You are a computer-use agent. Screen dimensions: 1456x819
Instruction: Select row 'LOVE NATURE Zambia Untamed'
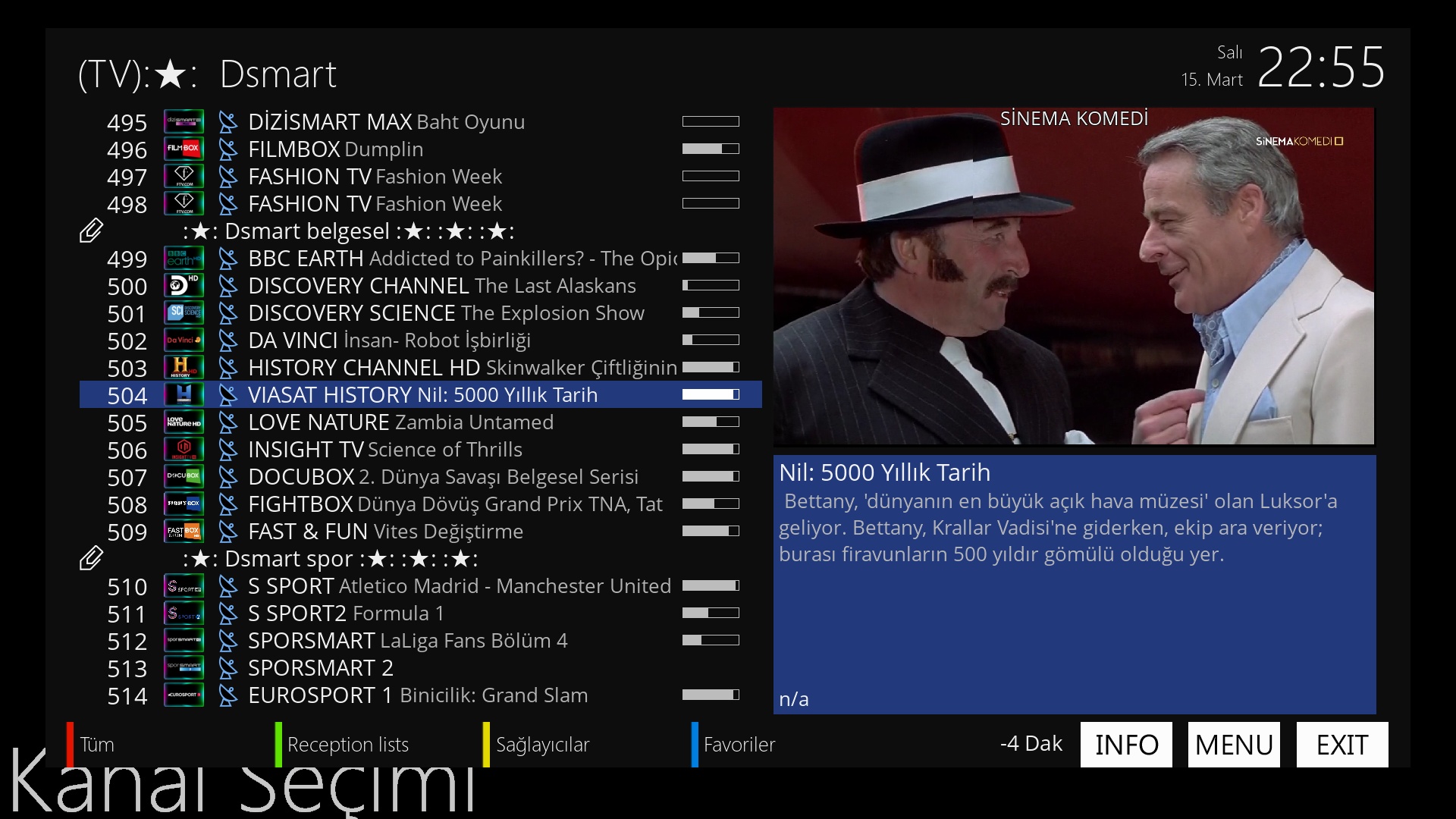(x=421, y=422)
